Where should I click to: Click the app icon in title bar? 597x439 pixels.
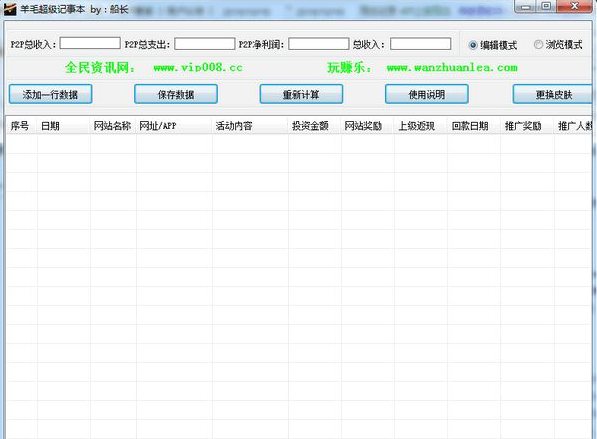tap(10, 9)
